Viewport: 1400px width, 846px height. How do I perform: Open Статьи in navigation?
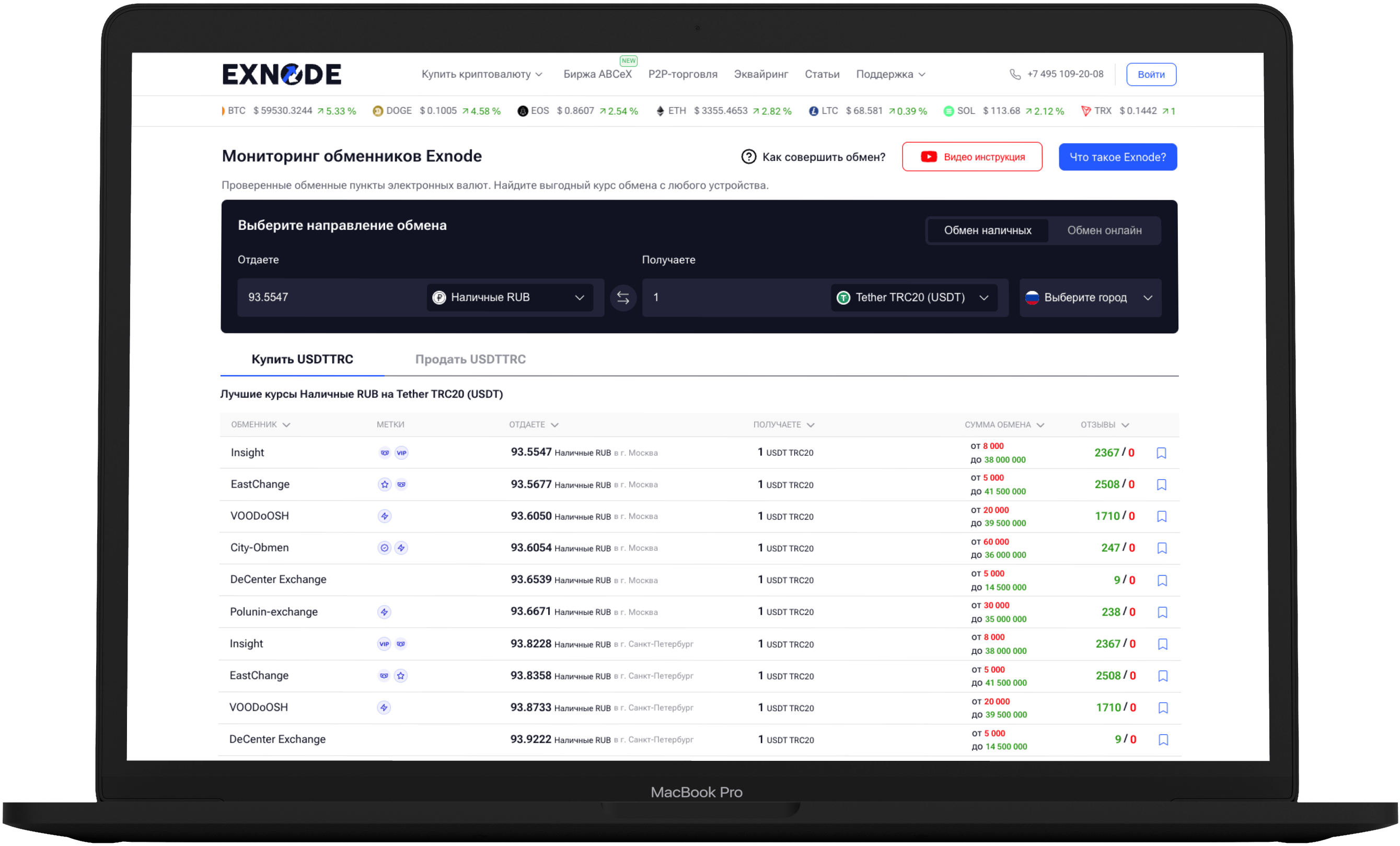click(822, 74)
